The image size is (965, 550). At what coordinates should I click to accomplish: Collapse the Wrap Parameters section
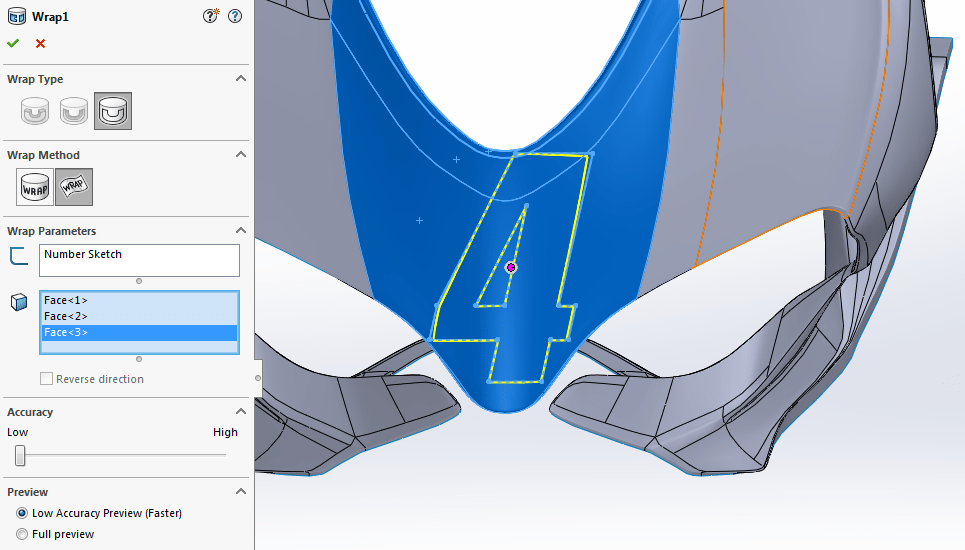coord(241,231)
